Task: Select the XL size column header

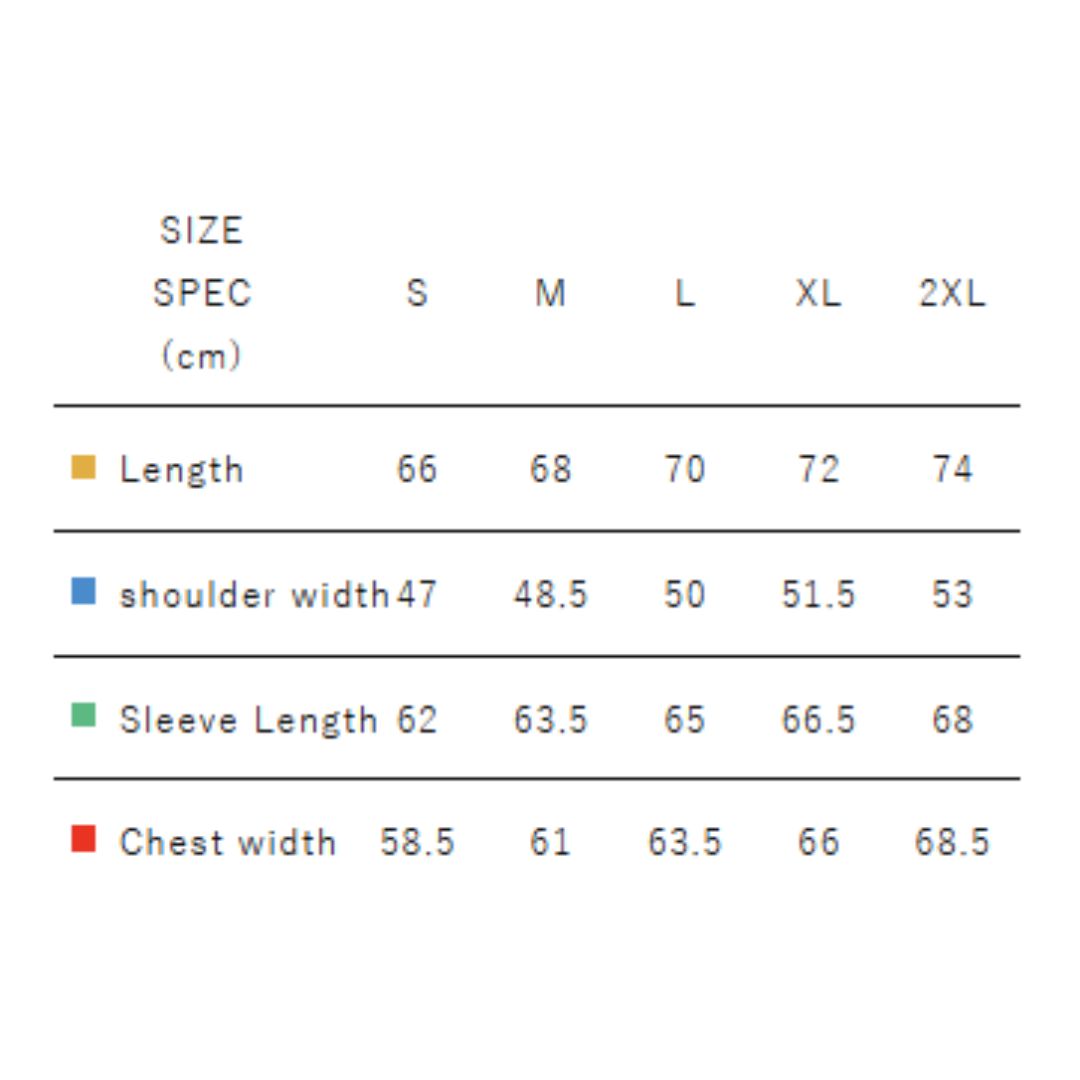Action: pos(818,293)
